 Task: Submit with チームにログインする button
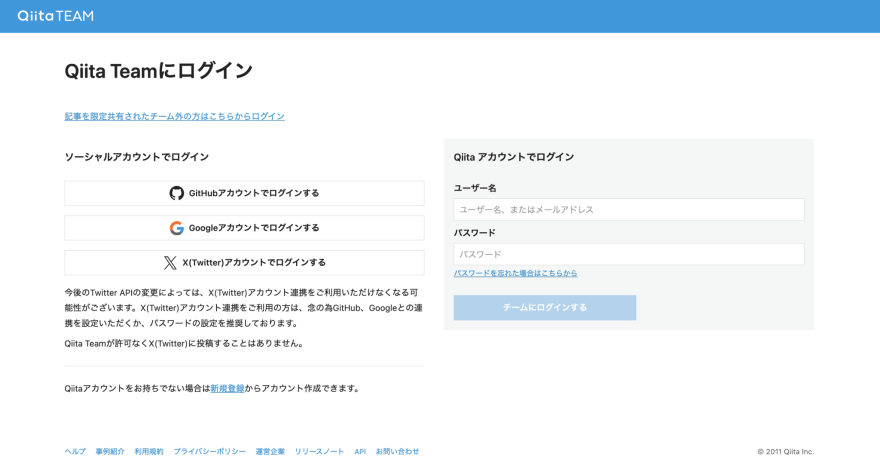[544, 307]
